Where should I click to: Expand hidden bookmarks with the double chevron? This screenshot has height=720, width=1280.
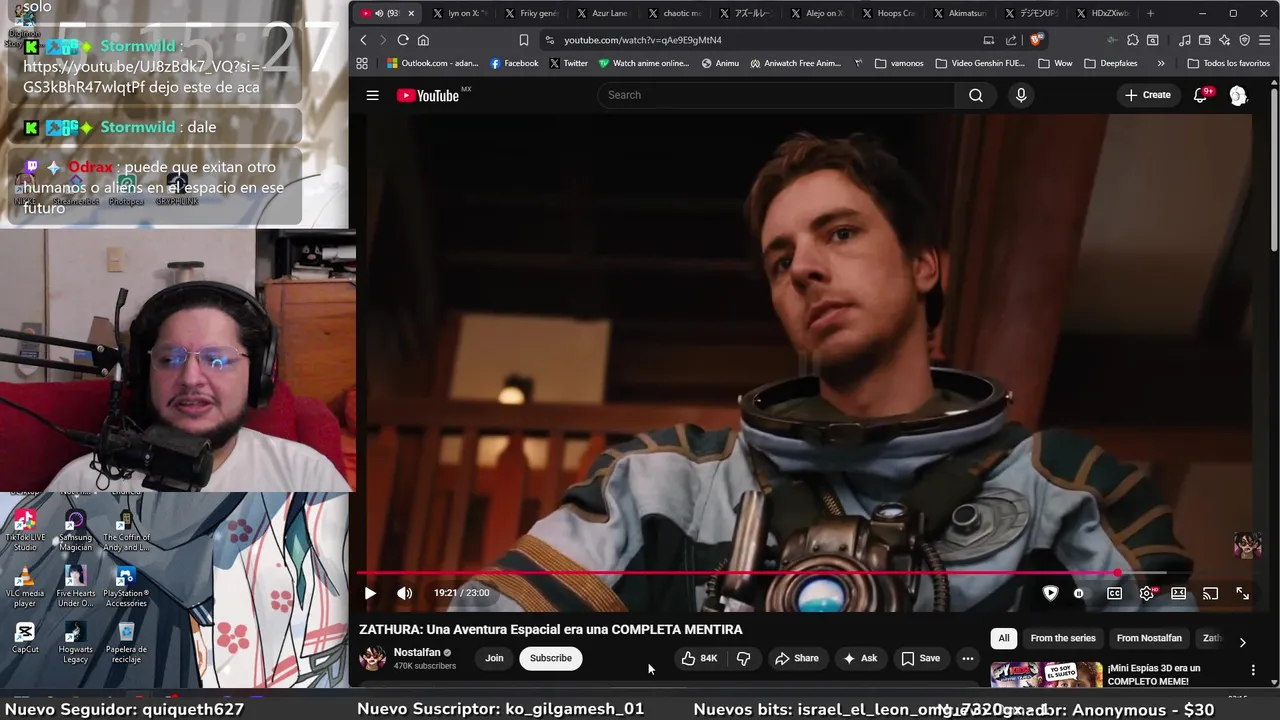(1161, 63)
